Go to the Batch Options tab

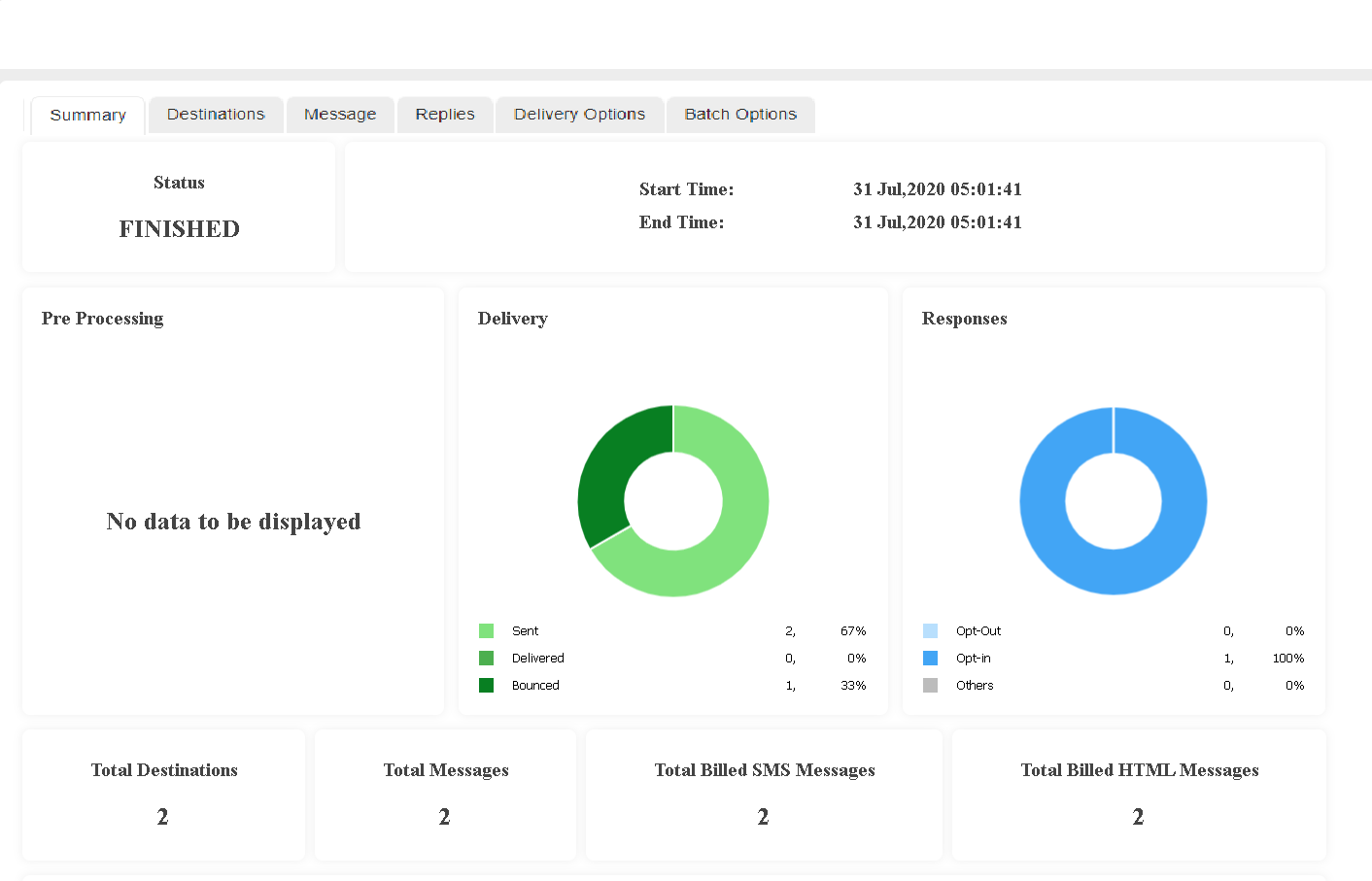(740, 115)
